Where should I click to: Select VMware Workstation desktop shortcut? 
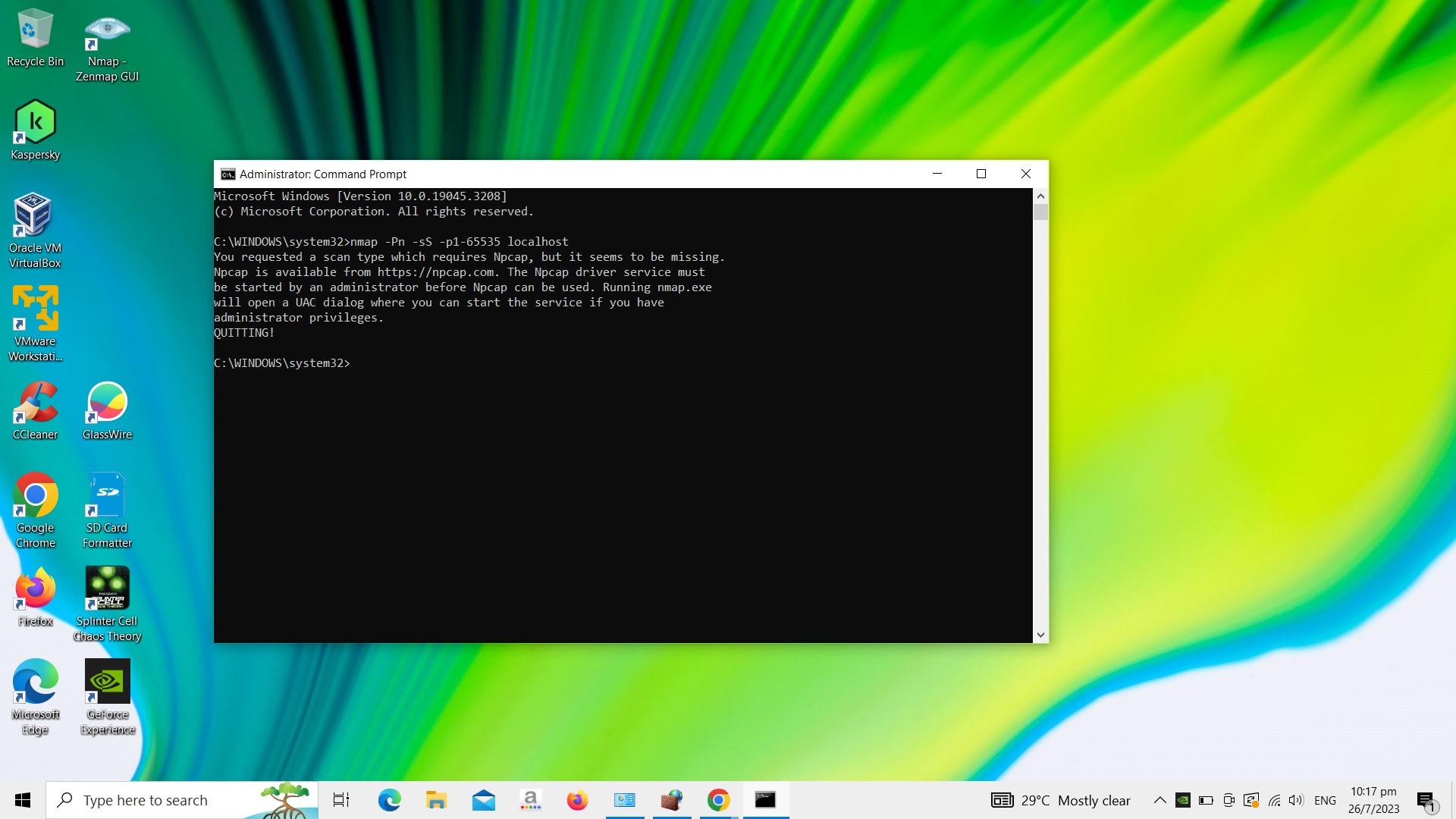[35, 324]
